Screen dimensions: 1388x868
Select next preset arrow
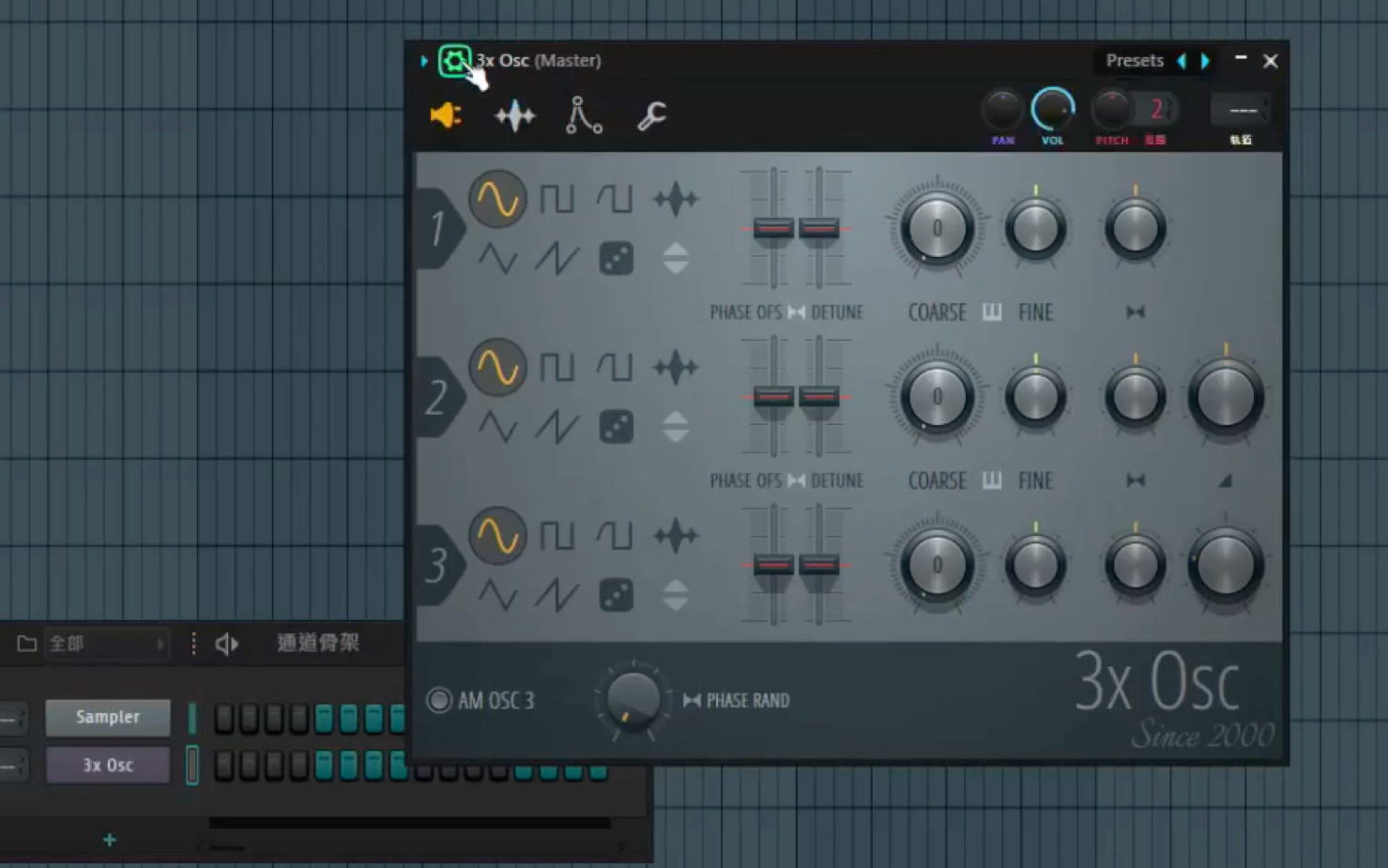(1206, 61)
